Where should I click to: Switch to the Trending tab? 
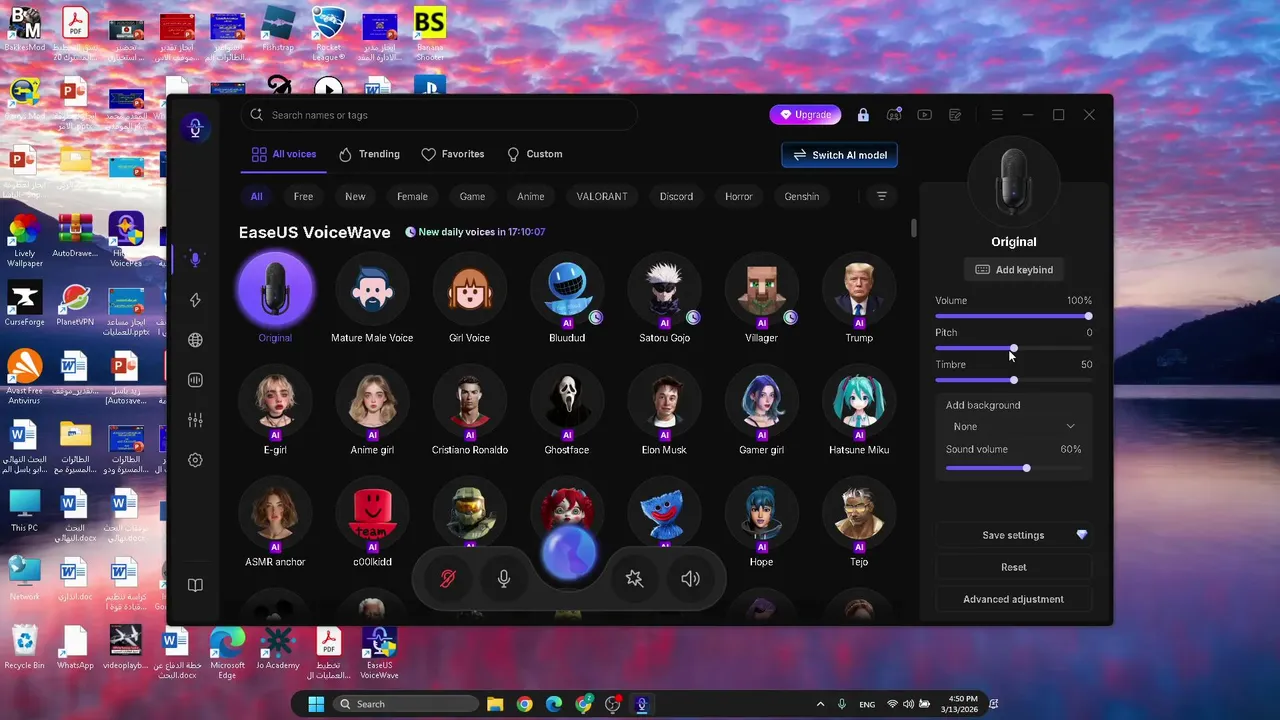coord(369,154)
